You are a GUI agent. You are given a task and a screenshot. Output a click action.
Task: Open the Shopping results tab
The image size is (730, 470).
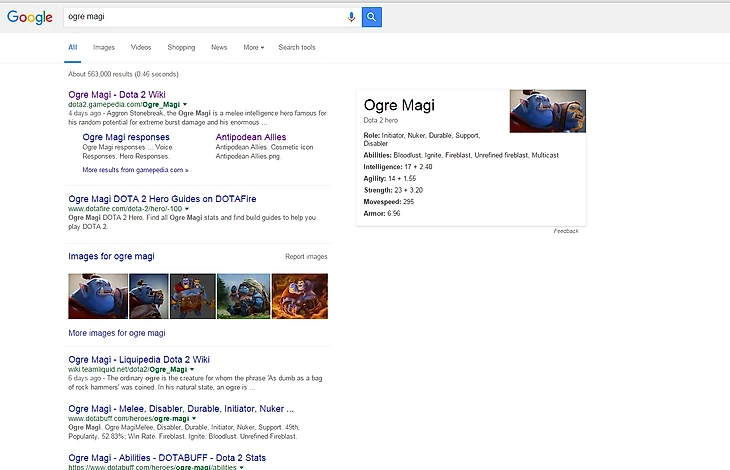[x=181, y=47]
